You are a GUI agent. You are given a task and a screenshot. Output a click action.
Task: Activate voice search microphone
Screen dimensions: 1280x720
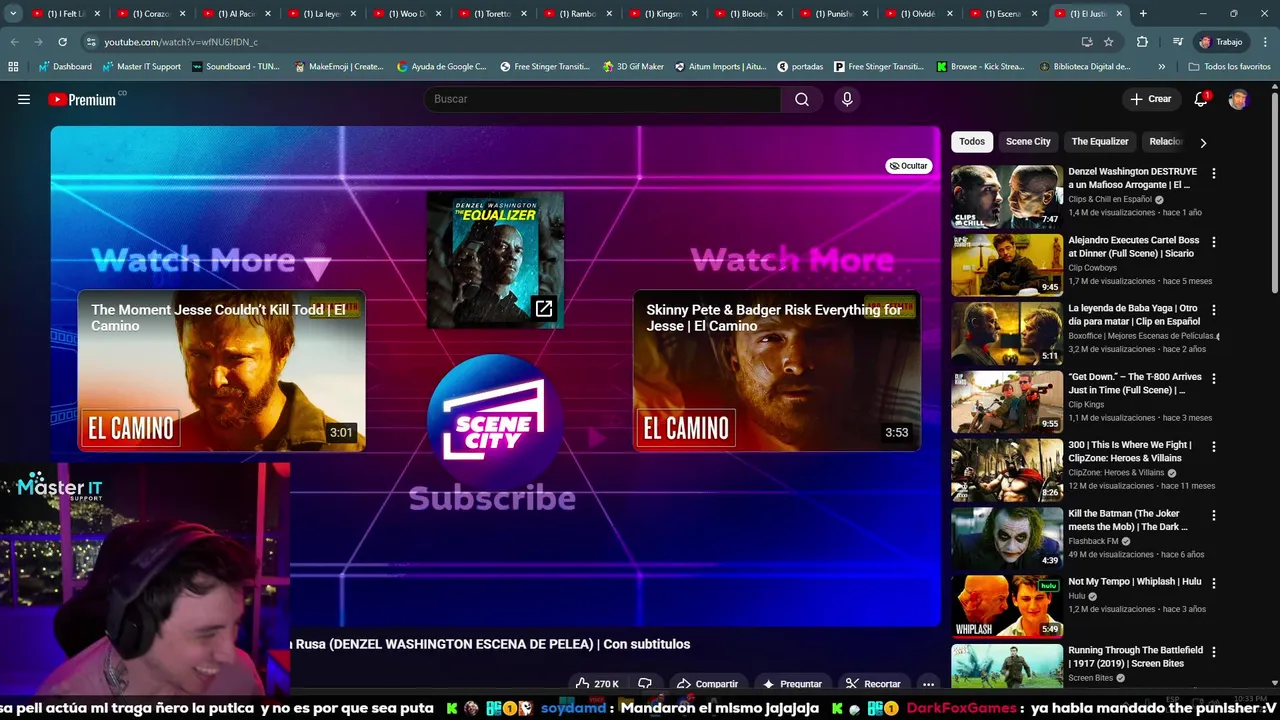click(x=847, y=99)
